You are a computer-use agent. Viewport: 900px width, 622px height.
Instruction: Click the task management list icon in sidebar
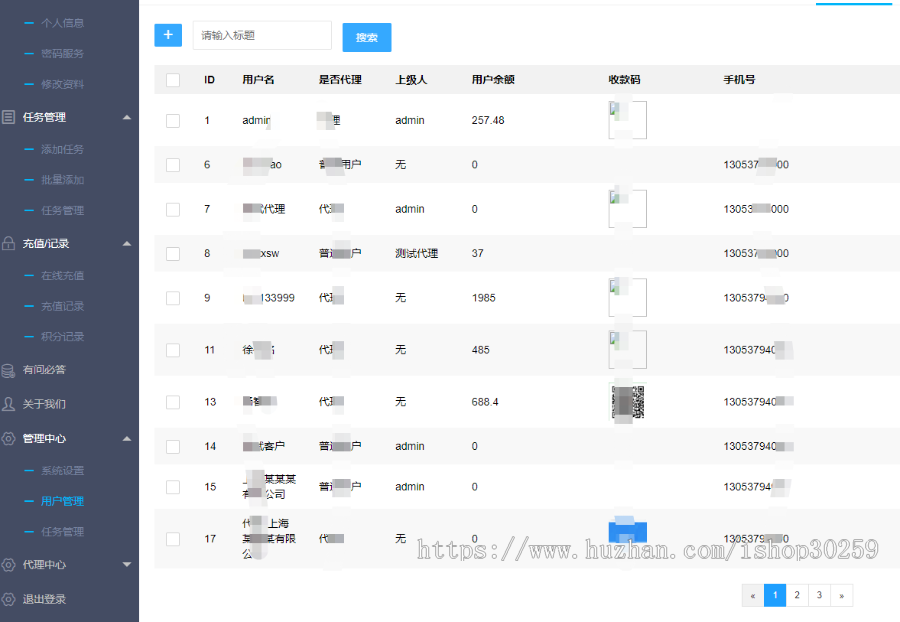coord(9,117)
